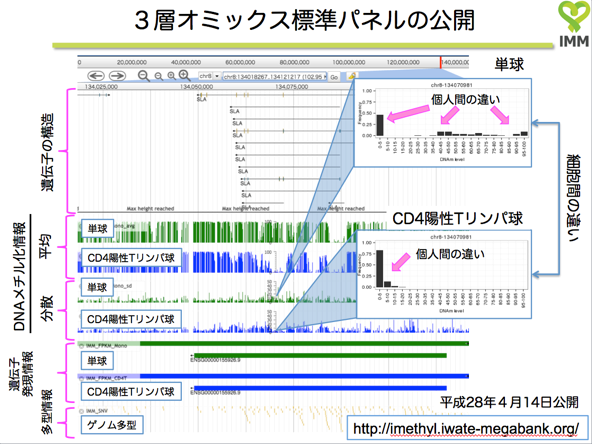Close the IMM_FPKM_CD4T track with its circle button
Image resolution: width=592 pixels, height=444 pixels.
pyautogui.click(x=81, y=378)
